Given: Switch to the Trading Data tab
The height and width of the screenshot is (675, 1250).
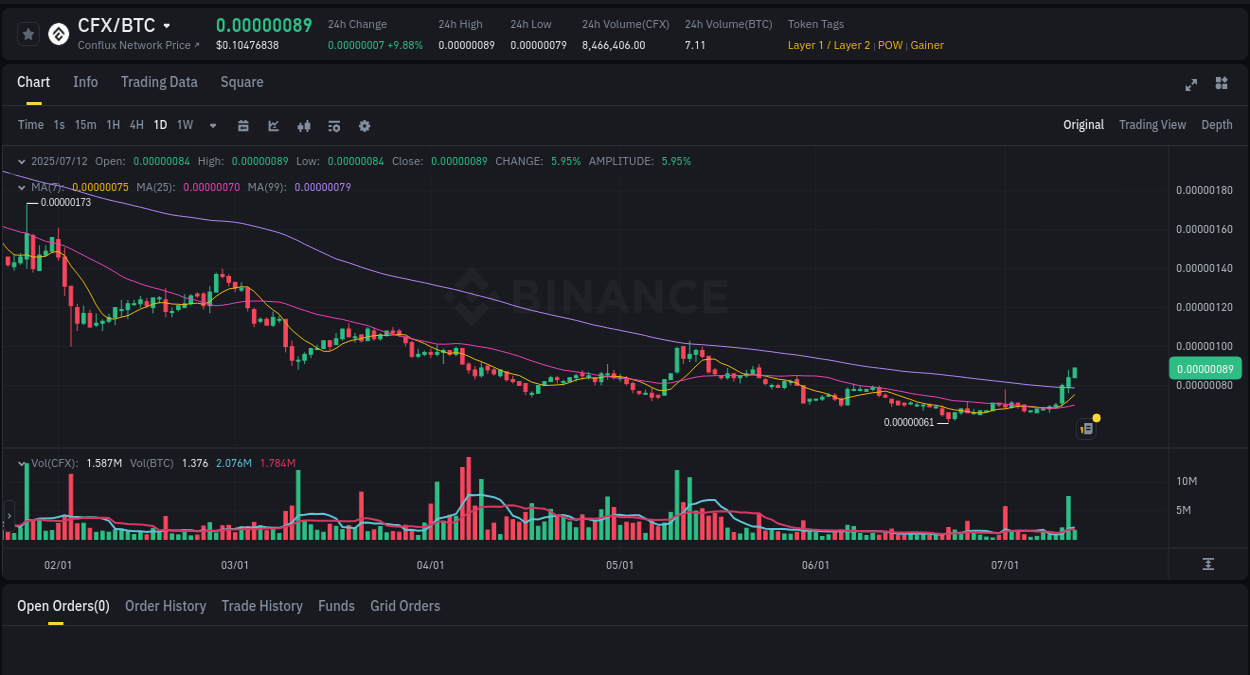Looking at the screenshot, I should 159,82.
